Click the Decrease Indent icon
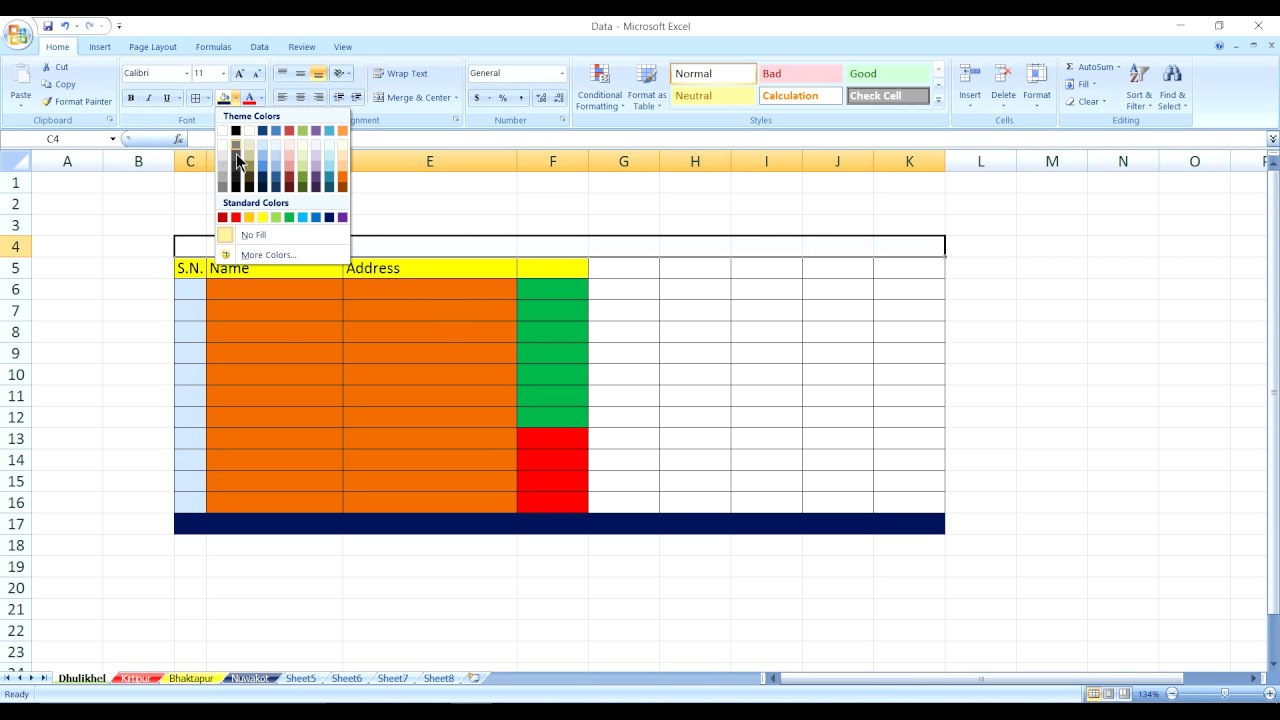Screen dimensions: 1280x720 click(339, 98)
